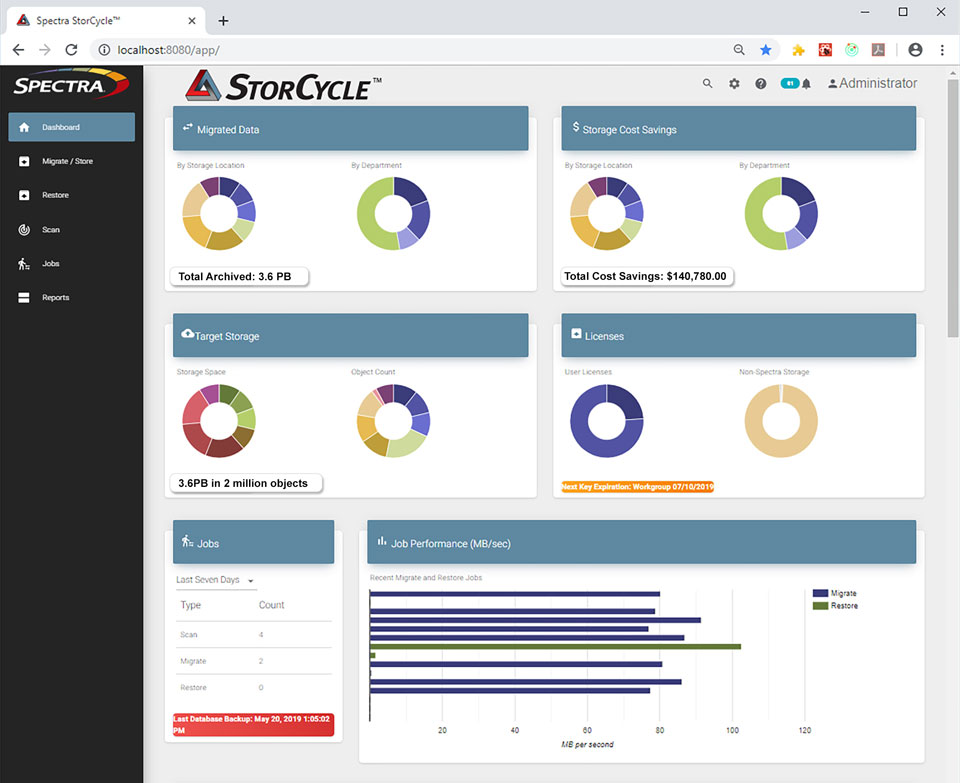Viewport: 960px width, 783px height.
Task: Select the Spectra StorCycle browser tab
Action: pos(105,21)
